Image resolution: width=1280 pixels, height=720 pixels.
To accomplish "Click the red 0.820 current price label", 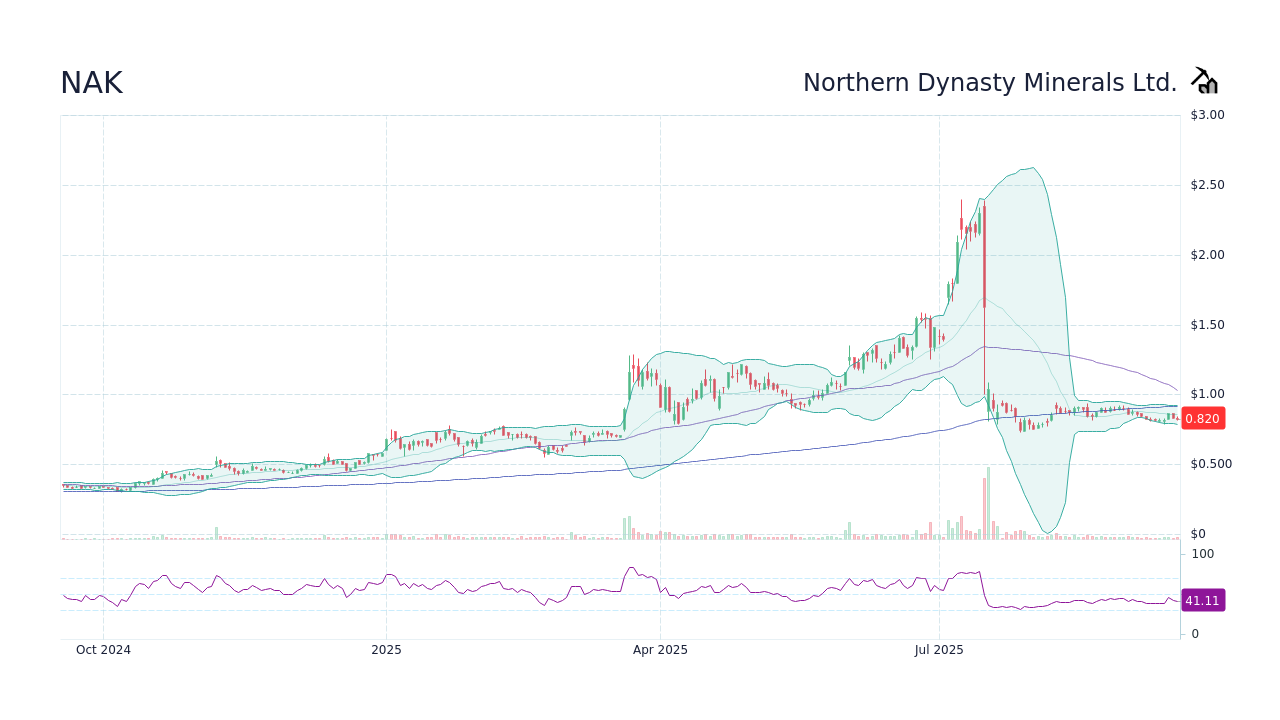I will click(x=1202, y=419).
